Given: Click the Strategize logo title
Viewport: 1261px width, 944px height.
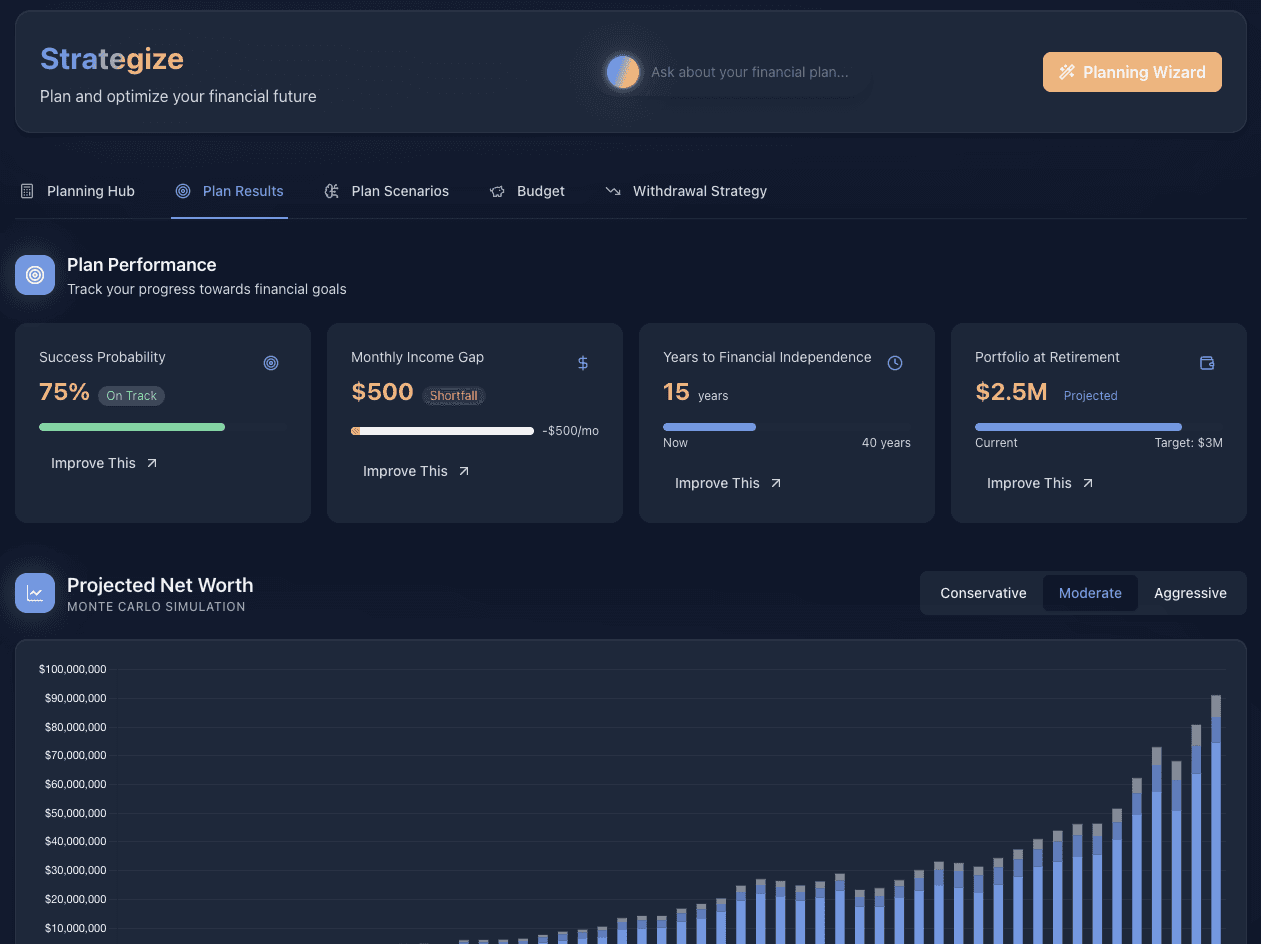Looking at the screenshot, I should [112, 59].
